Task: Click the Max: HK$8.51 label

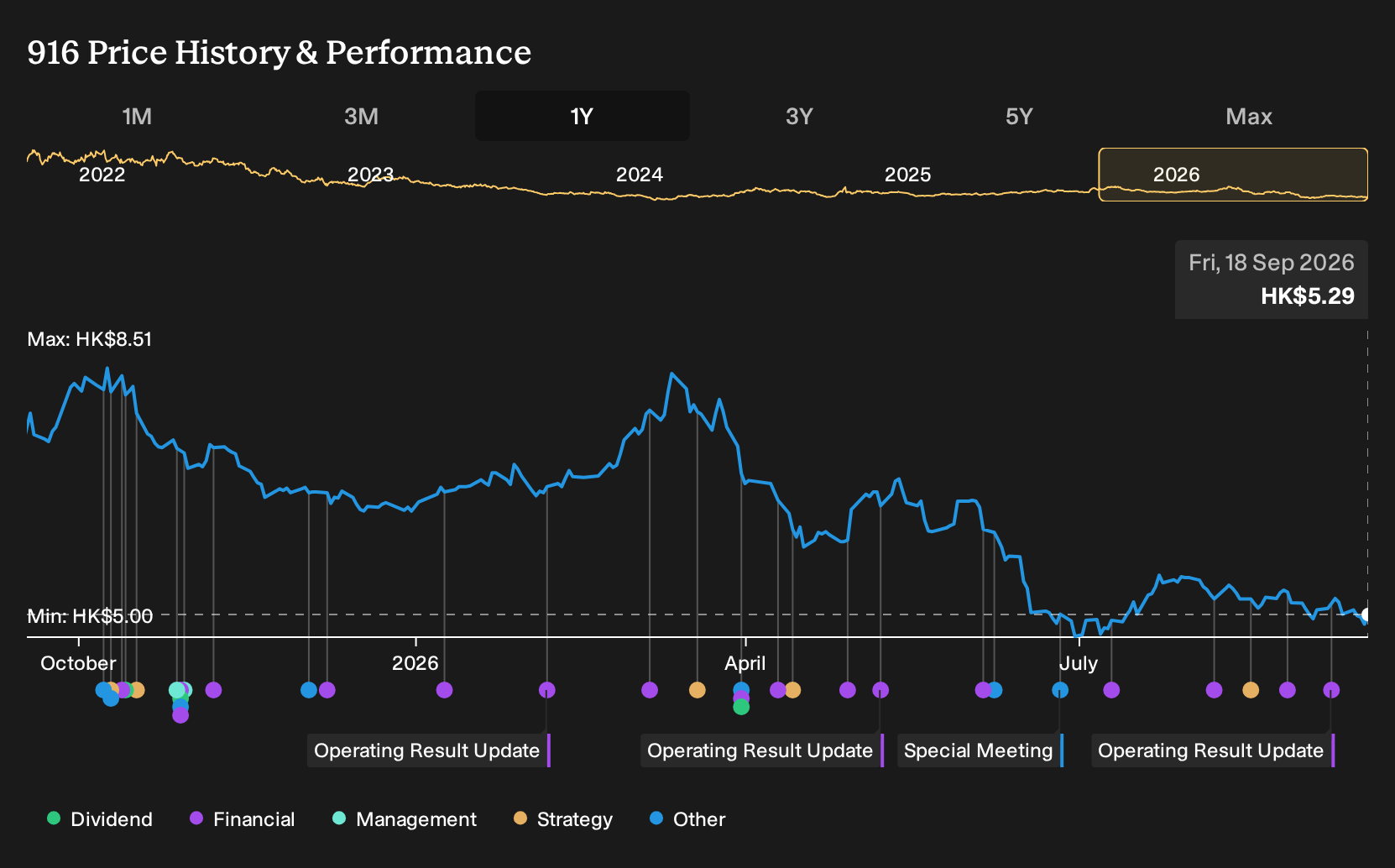Action: pyautogui.click(x=90, y=339)
